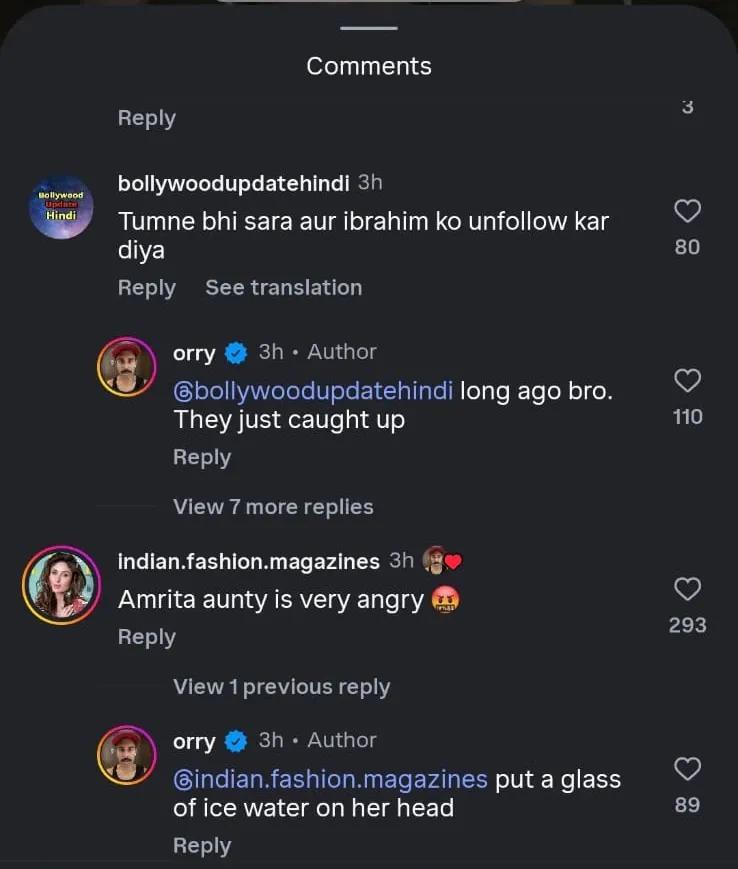The image size is (738, 869).
Task: Like orry's ice water reply heart icon
Action: (686, 769)
